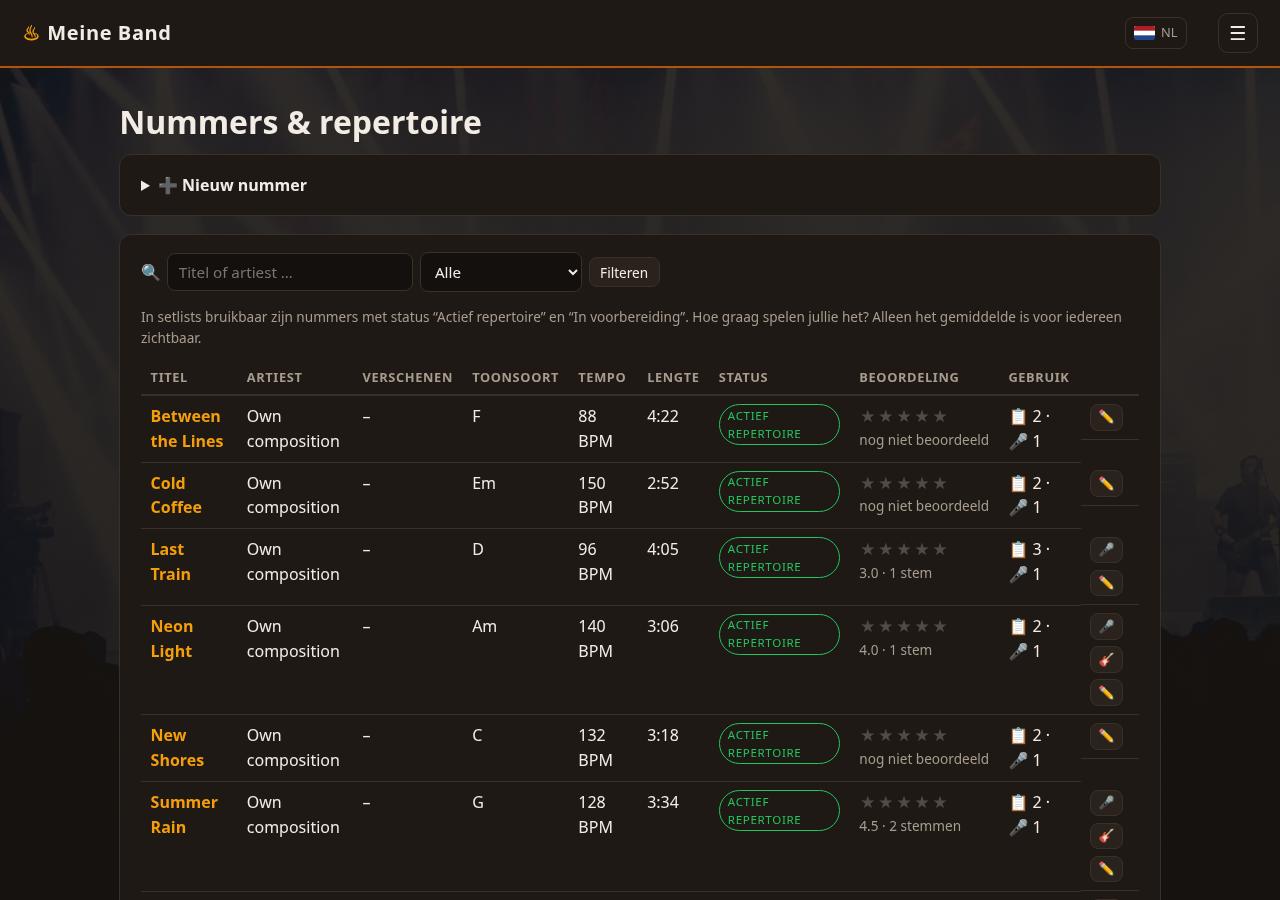Open the Summer Rain song link
Screen dimensions: 1280x900
pos(184,814)
